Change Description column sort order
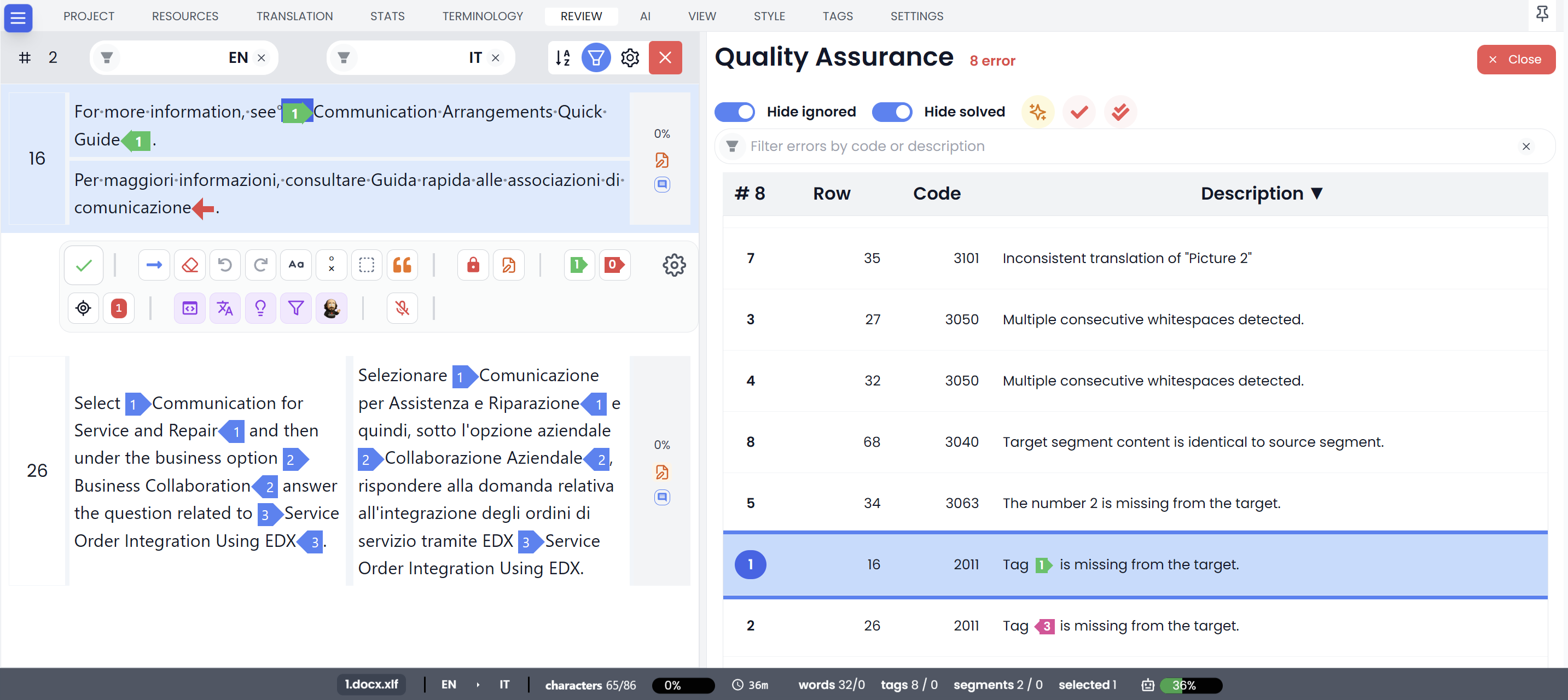Viewport: 1568px width, 700px height. pos(1317,194)
